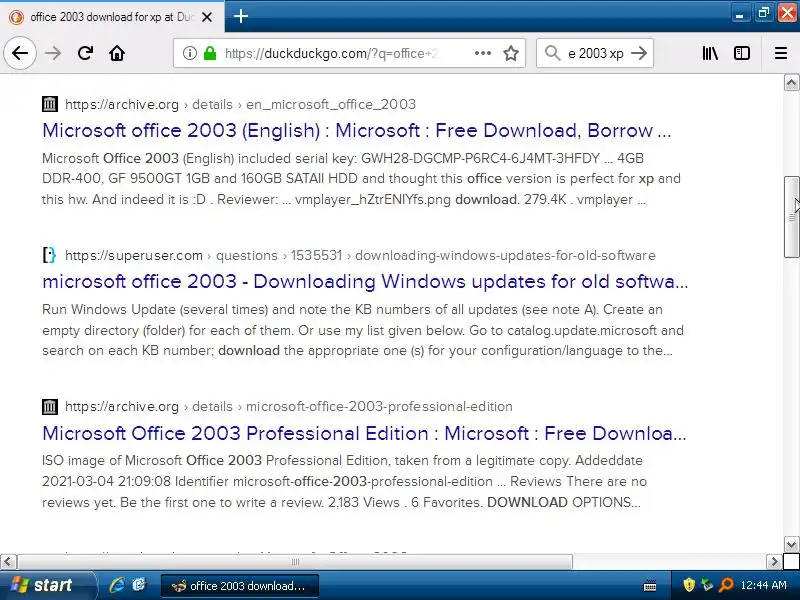This screenshot has height=600, width=800.
Task: Click the superuser.com site favicon
Action: (x=49, y=255)
